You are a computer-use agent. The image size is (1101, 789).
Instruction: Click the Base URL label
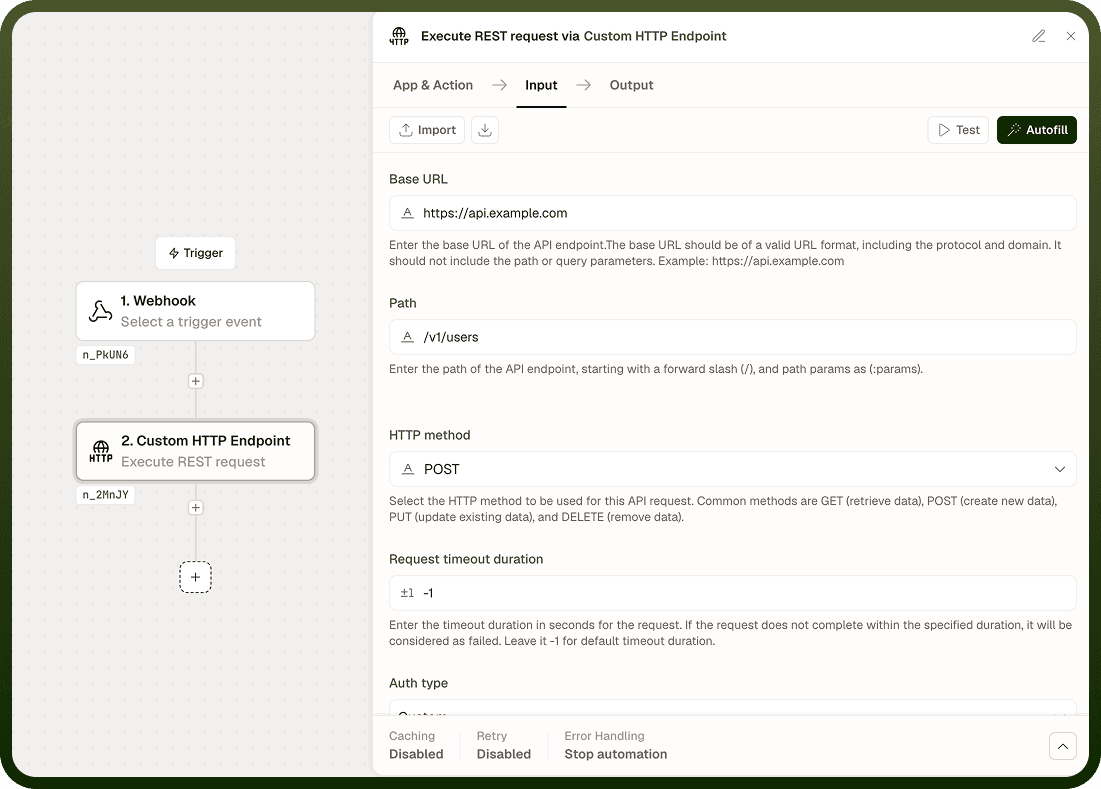tap(418, 179)
